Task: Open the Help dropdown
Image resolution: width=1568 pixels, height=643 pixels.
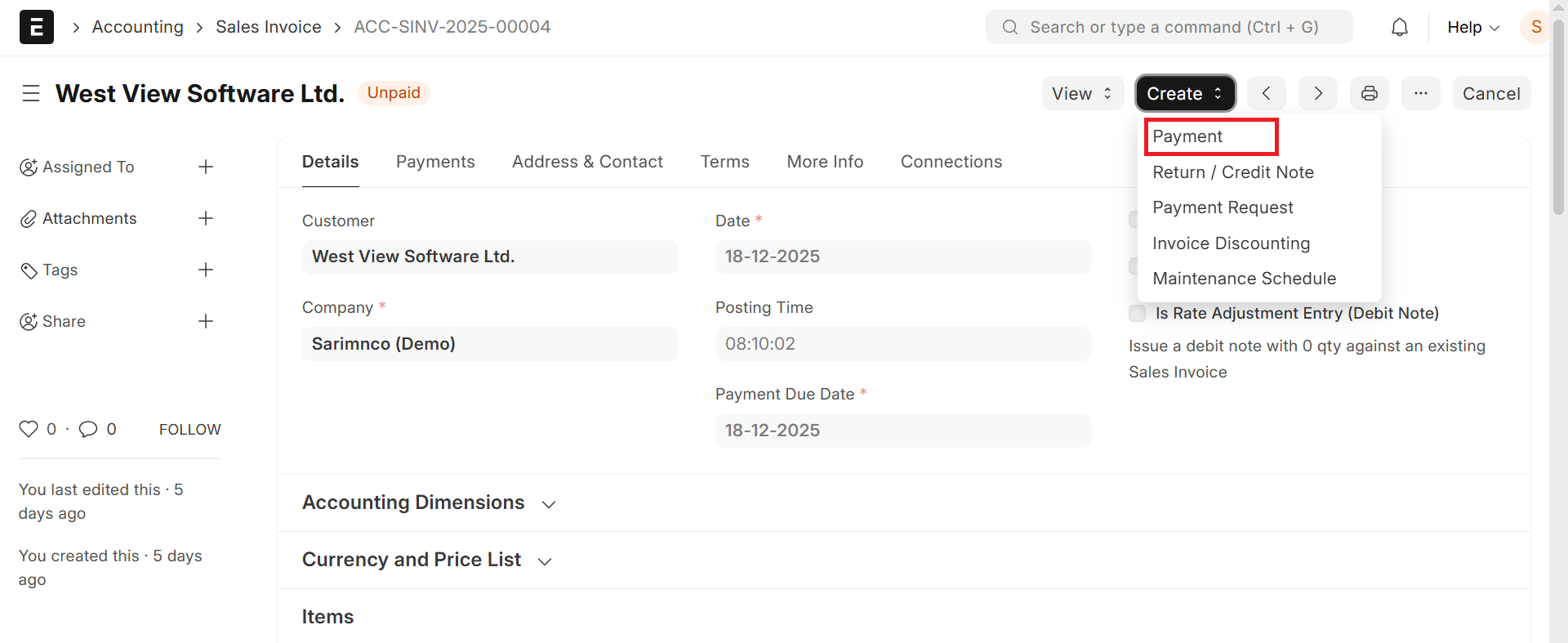Action: point(1472,27)
